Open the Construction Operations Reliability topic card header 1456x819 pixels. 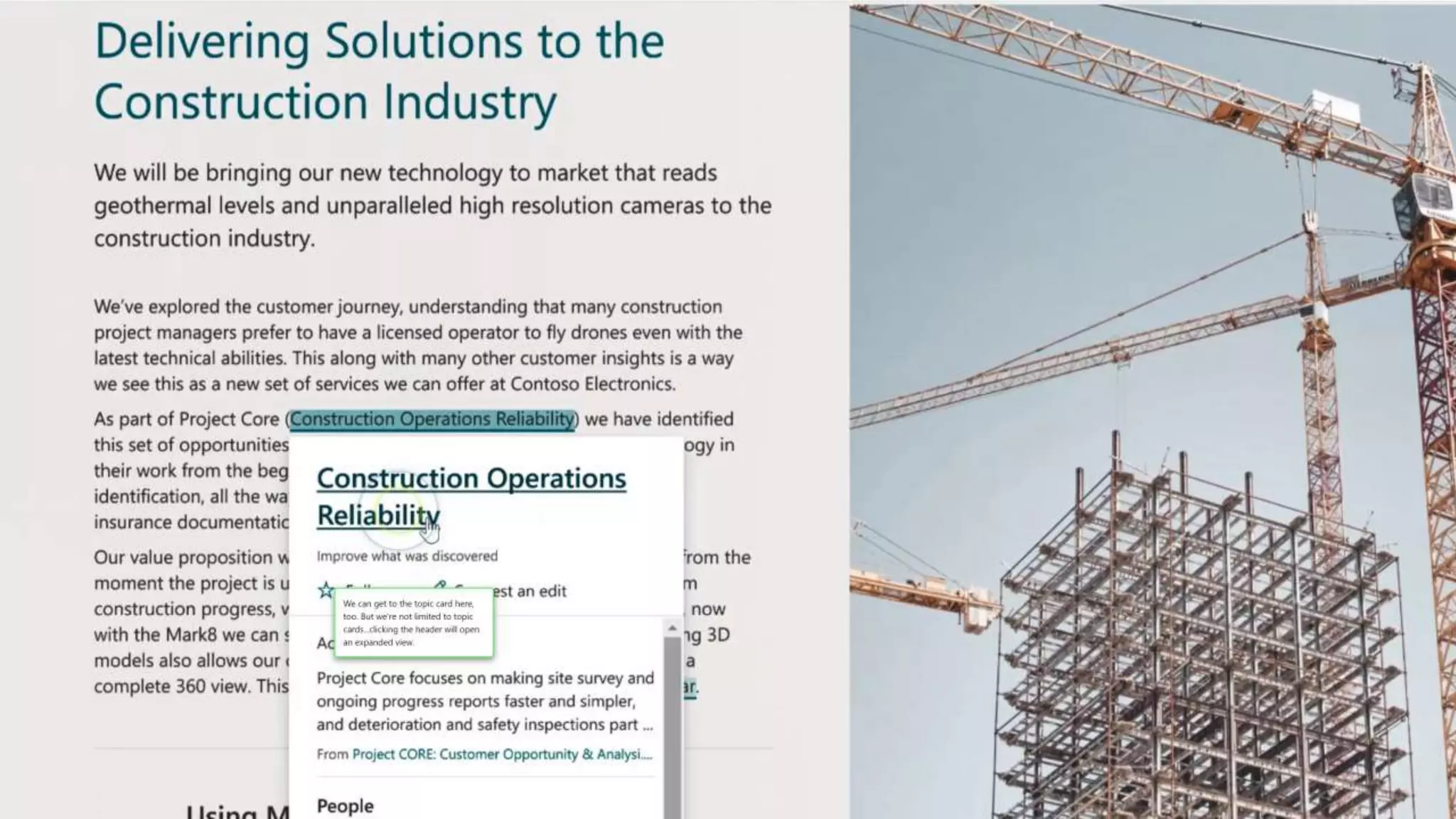[x=471, y=496]
